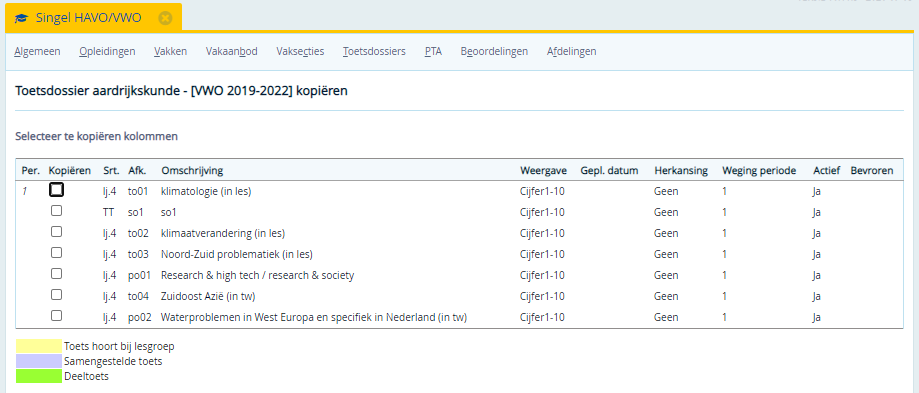
Task: Open the PTA menu
Action: [x=433, y=52]
